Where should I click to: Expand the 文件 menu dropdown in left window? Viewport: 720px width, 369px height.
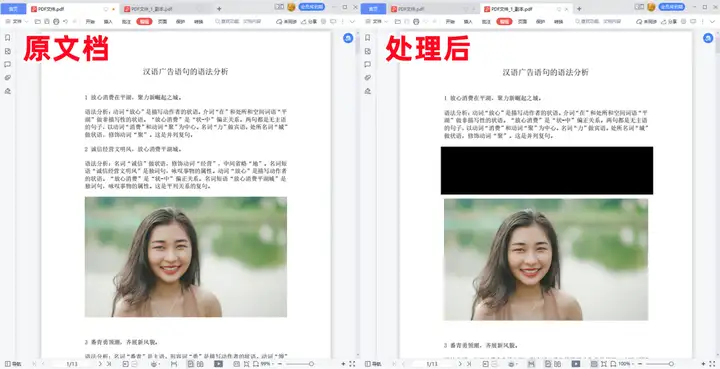pyautogui.click(x=17, y=22)
